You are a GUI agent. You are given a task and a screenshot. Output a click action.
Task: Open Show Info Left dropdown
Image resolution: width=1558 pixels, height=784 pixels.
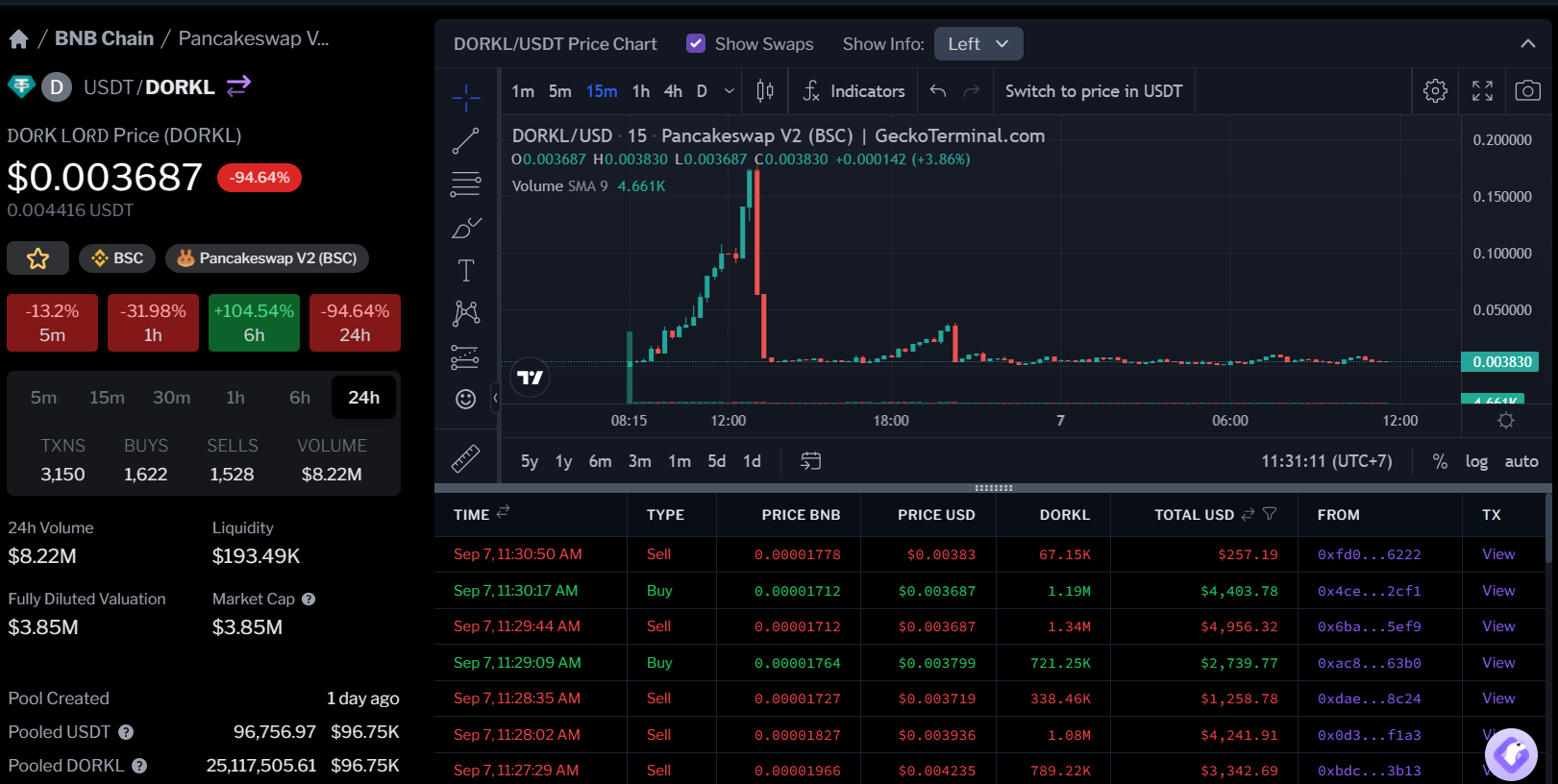pyautogui.click(x=978, y=44)
